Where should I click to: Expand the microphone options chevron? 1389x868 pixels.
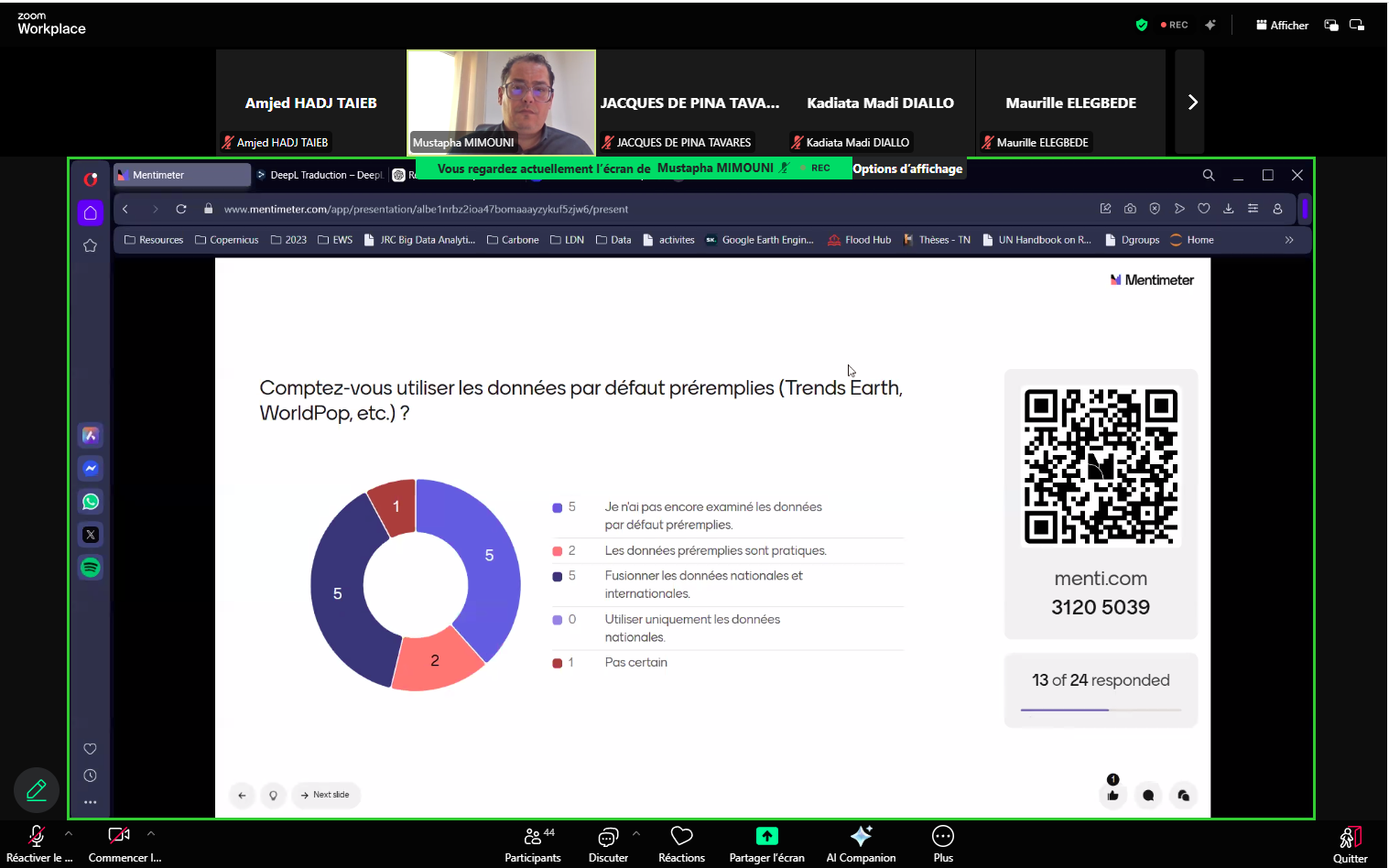click(x=69, y=836)
